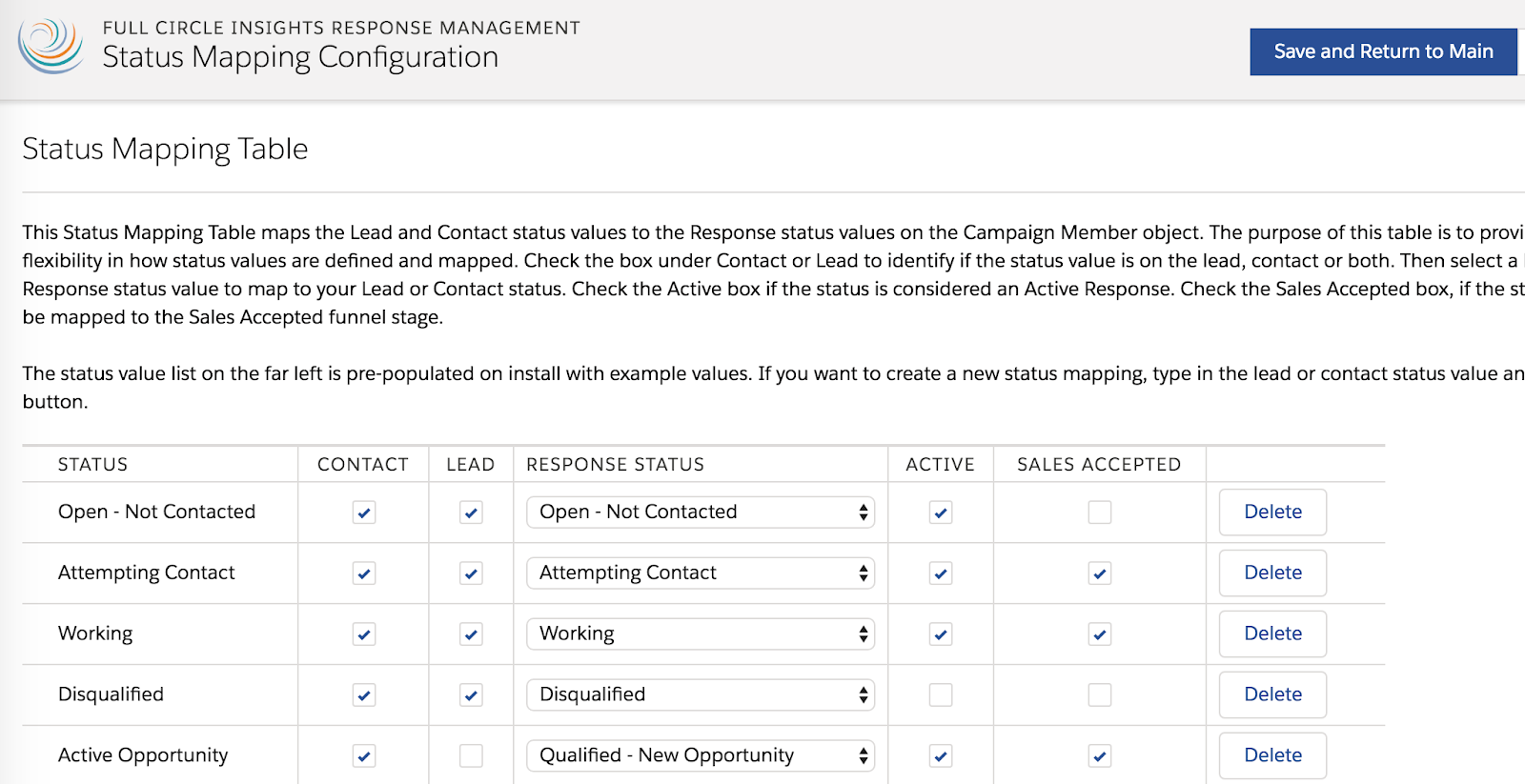
Task: Toggle Contact checkbox for Attempting Contact
Action: click(x=364, y=573)
